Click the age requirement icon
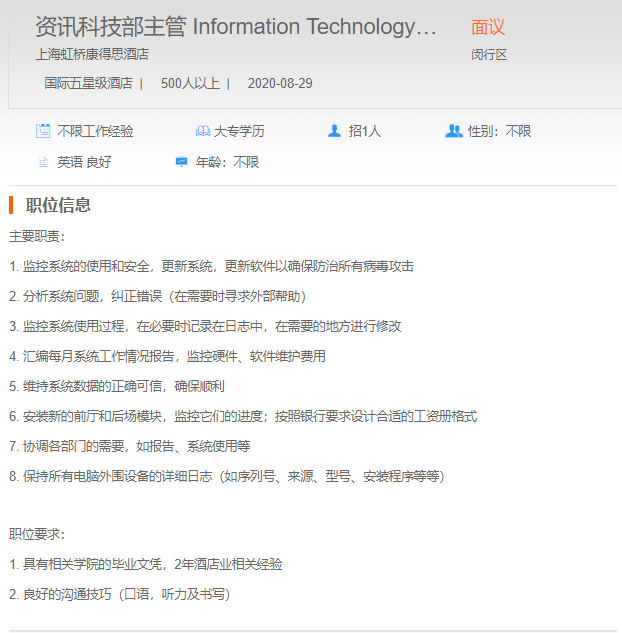Viewport: 622px width, 633px height. click(181, 162)
